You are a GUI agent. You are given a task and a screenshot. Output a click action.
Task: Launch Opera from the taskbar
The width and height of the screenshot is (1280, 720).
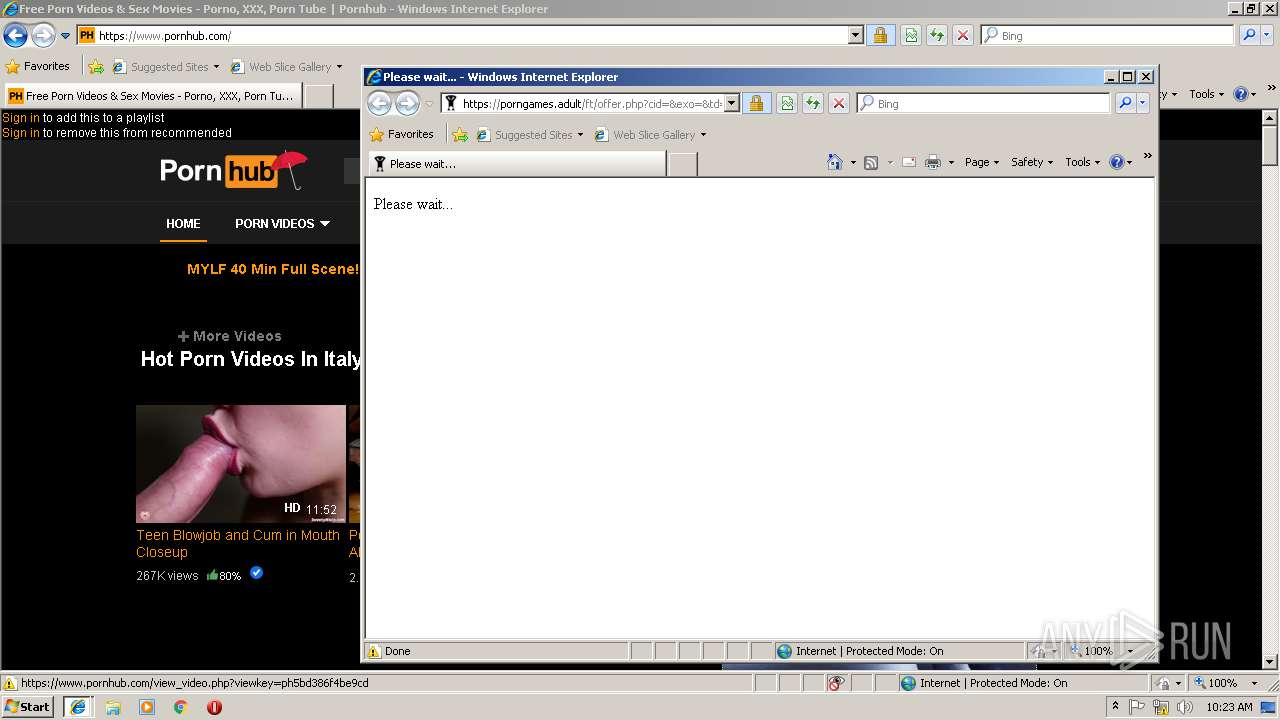click(214, 707)
